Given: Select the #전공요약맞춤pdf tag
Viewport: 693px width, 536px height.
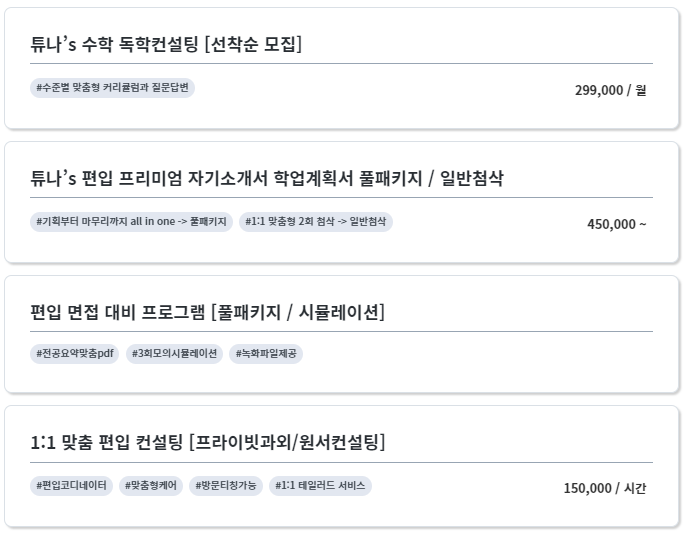Looking at the screenshot, I should [75, 354].
